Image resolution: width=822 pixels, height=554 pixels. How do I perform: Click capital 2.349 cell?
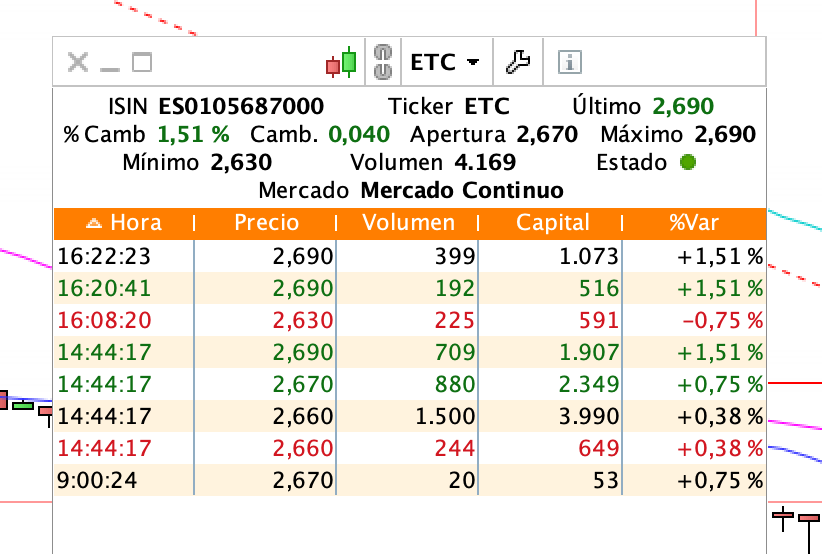(589, 384)
